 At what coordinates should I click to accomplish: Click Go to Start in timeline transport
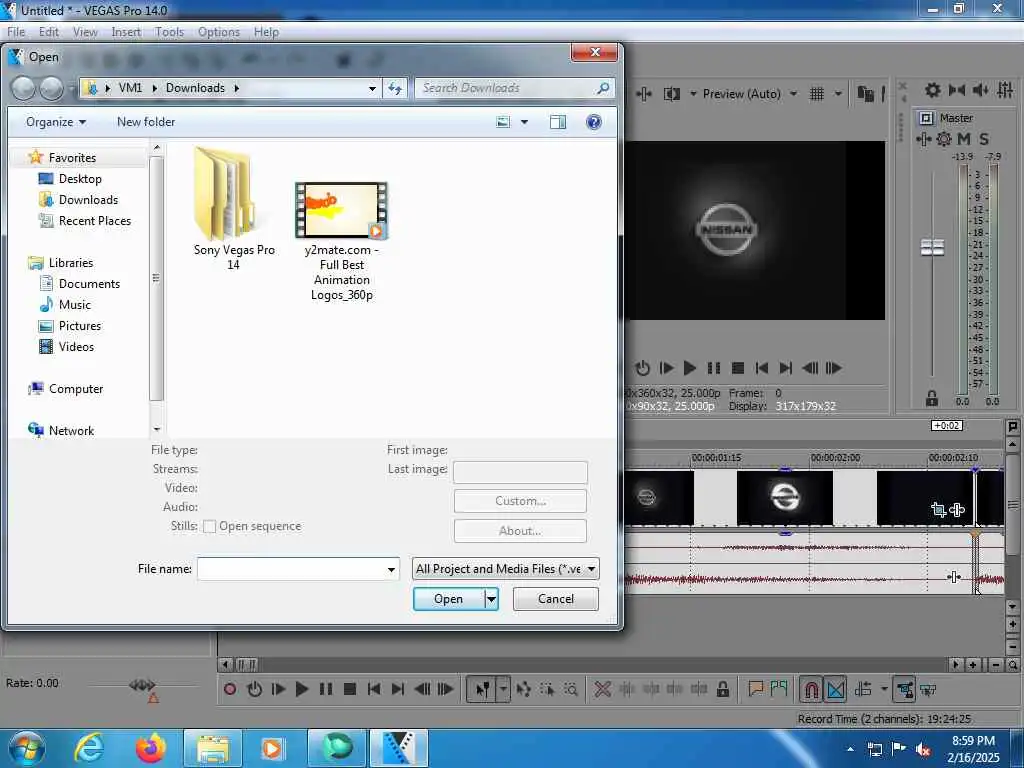[374, 689]
